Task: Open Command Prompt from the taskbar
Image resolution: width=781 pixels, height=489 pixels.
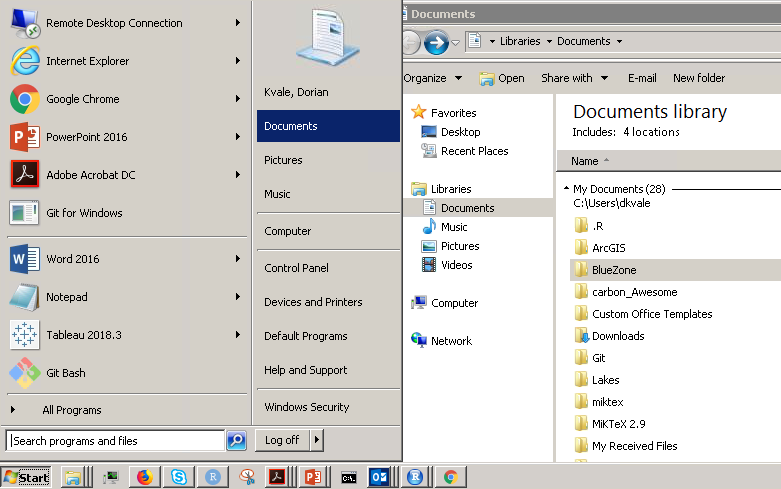Action: 349,477
